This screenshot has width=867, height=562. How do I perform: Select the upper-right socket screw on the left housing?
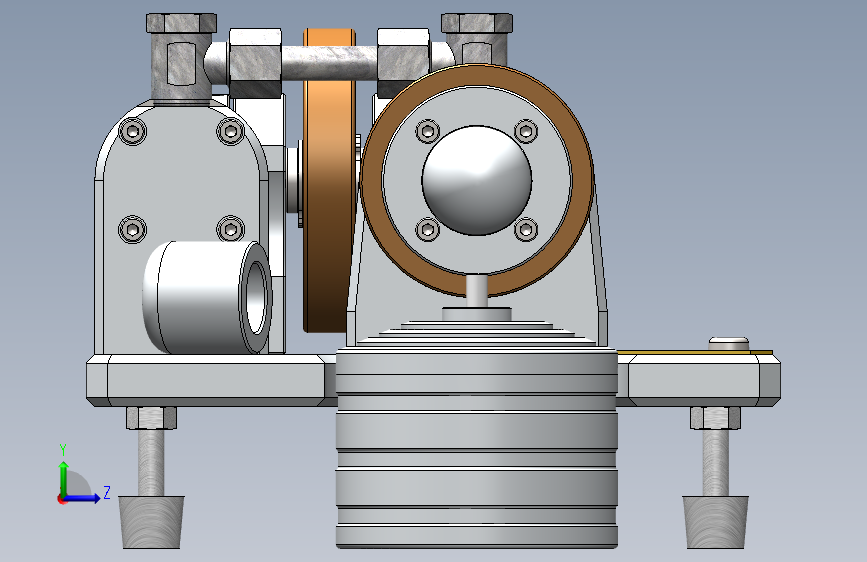tap(230, 132)
